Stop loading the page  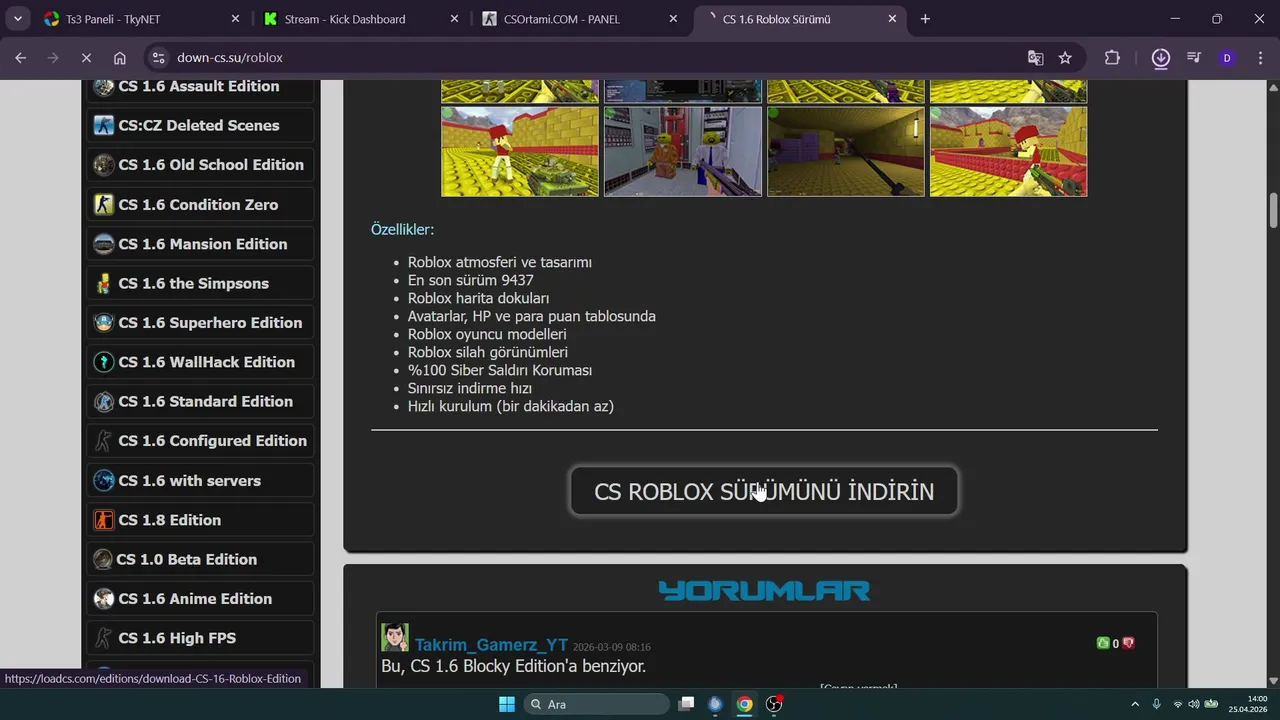pos(86,58)
